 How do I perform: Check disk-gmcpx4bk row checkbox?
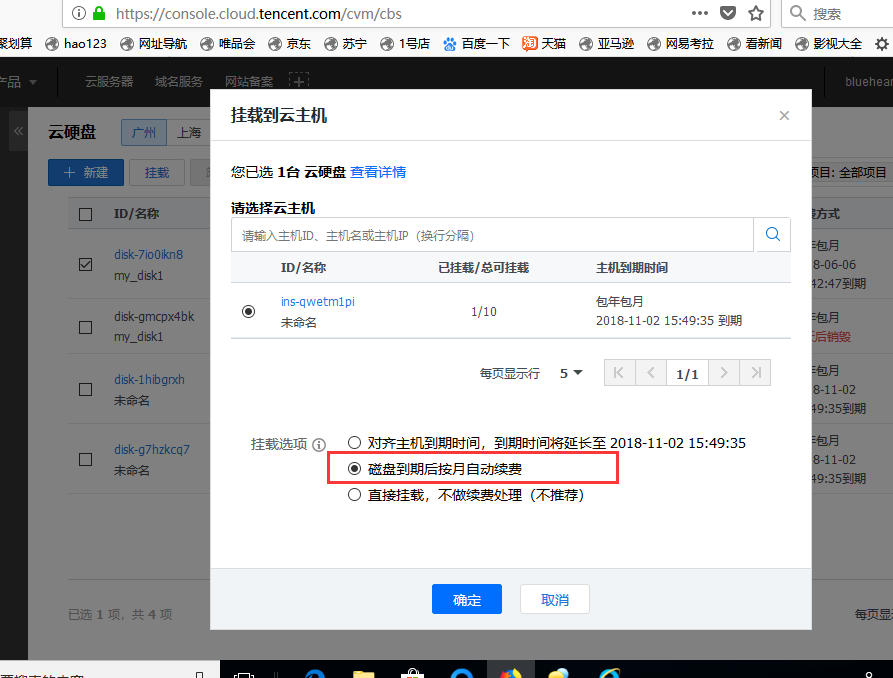[x=85, y=327]
